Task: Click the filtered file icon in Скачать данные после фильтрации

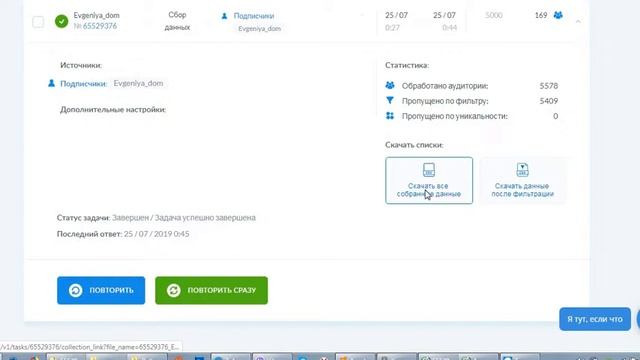Action: pos(522,170)
